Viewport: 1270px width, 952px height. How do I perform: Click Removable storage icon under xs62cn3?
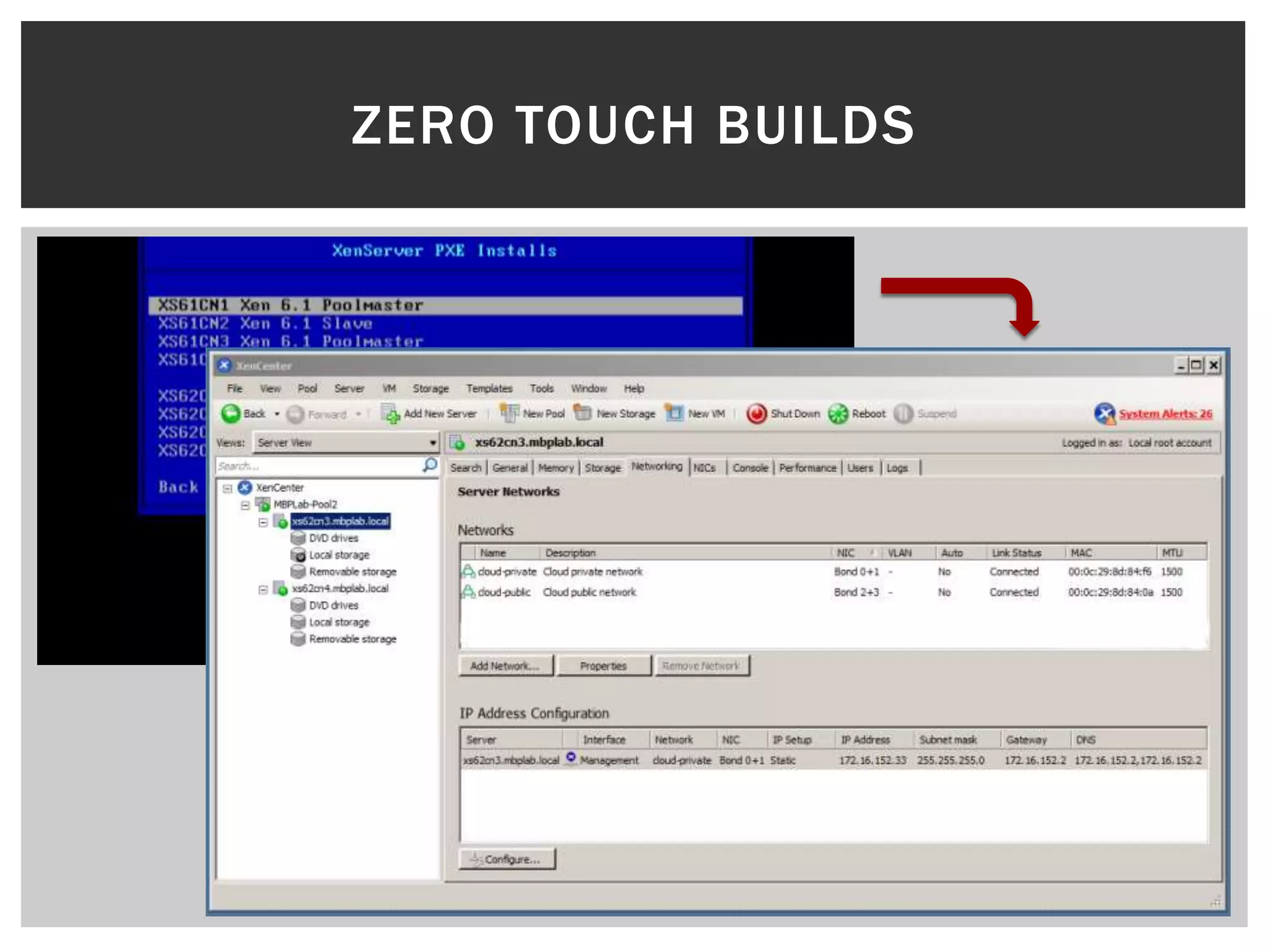(298, 571)
